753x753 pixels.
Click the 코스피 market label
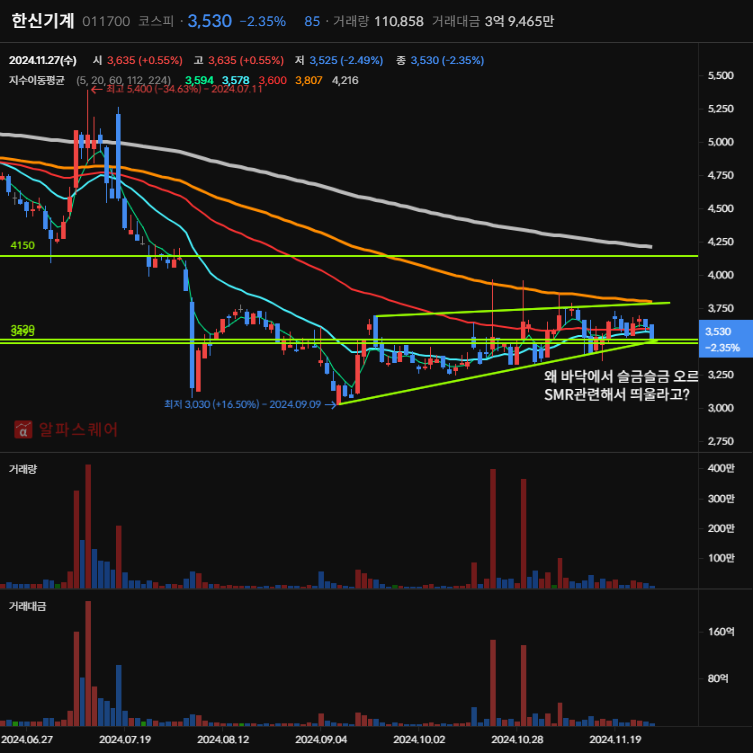155,21
